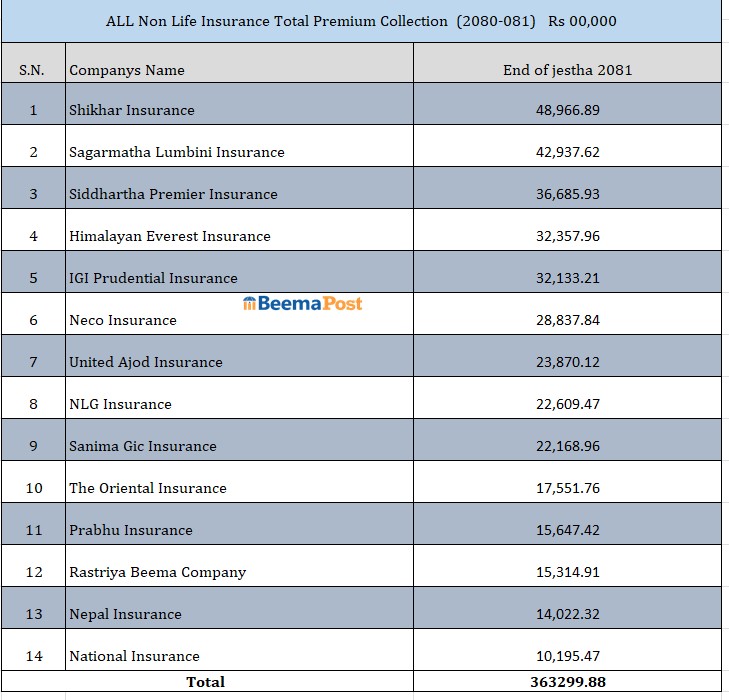Select the Rastriya Beema Company cell
The image size is (729, 700).
click(x=157, y=572)
